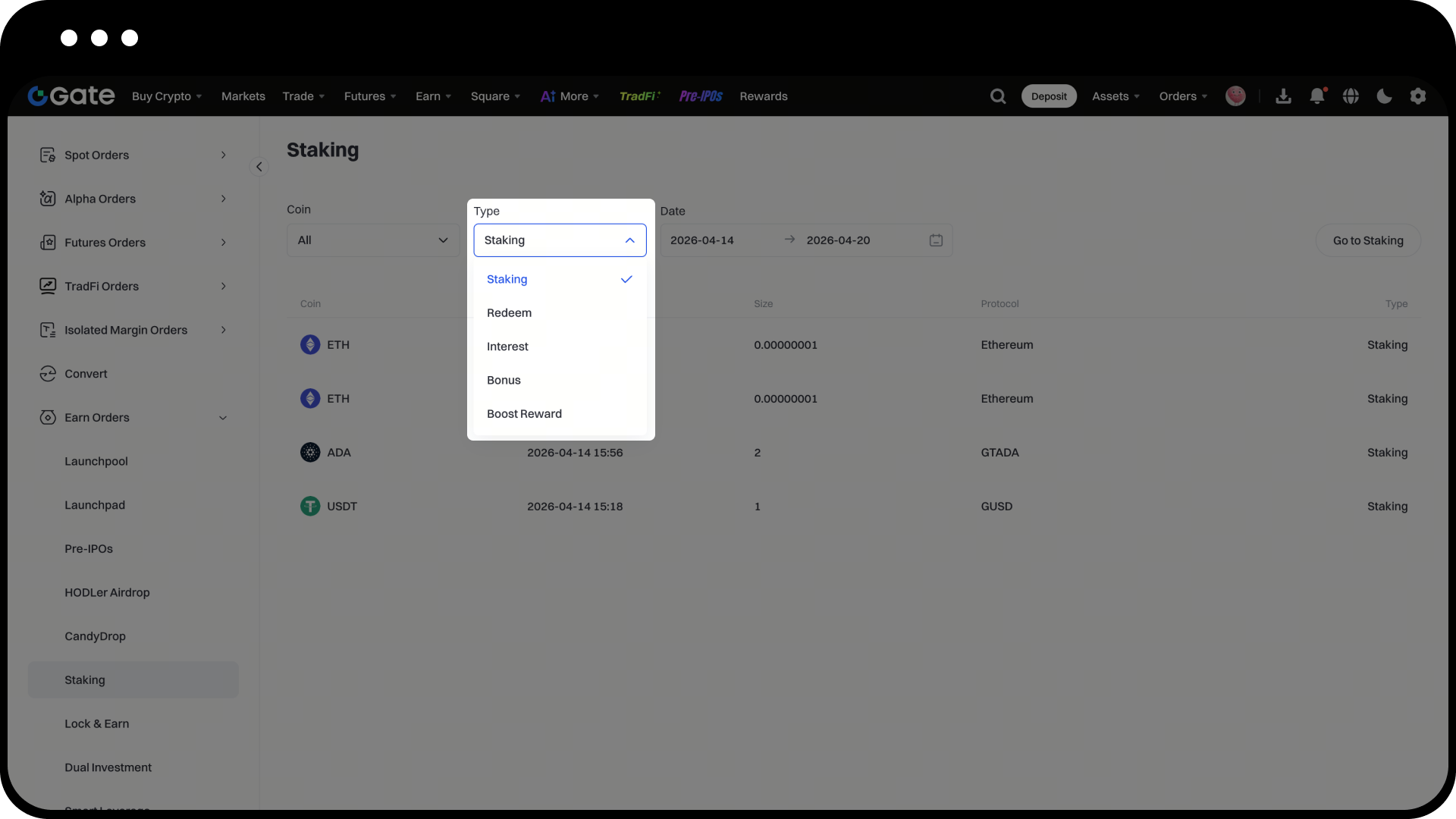Open the search magnifier icon

click(998, 96)
